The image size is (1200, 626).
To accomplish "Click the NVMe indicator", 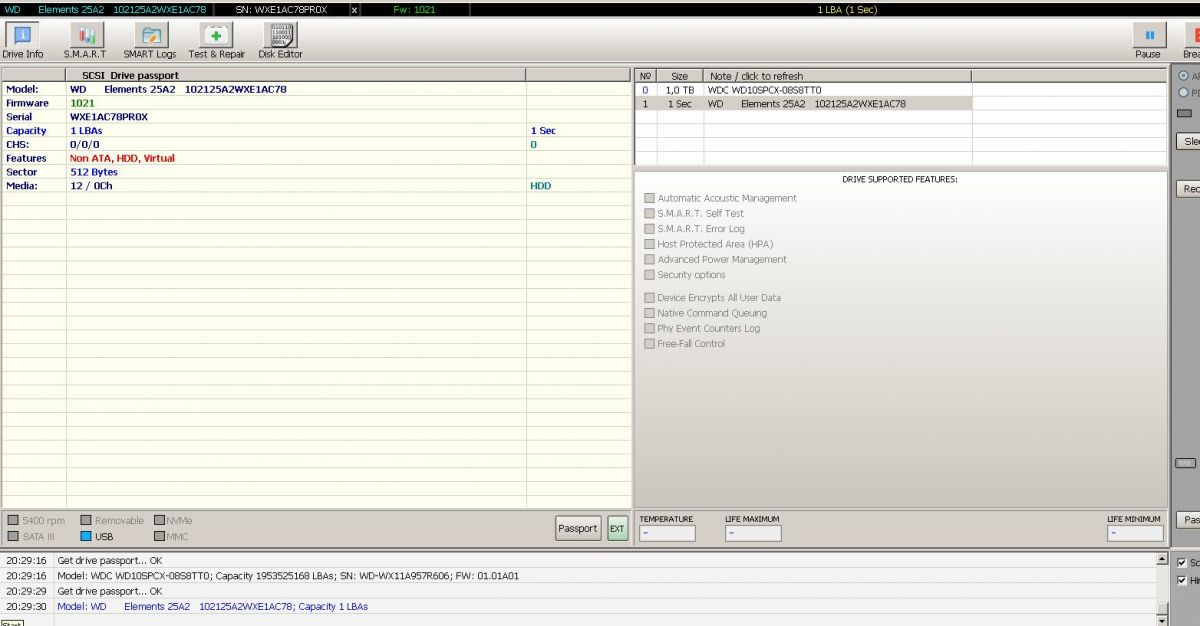I will [x=160, y=521].
